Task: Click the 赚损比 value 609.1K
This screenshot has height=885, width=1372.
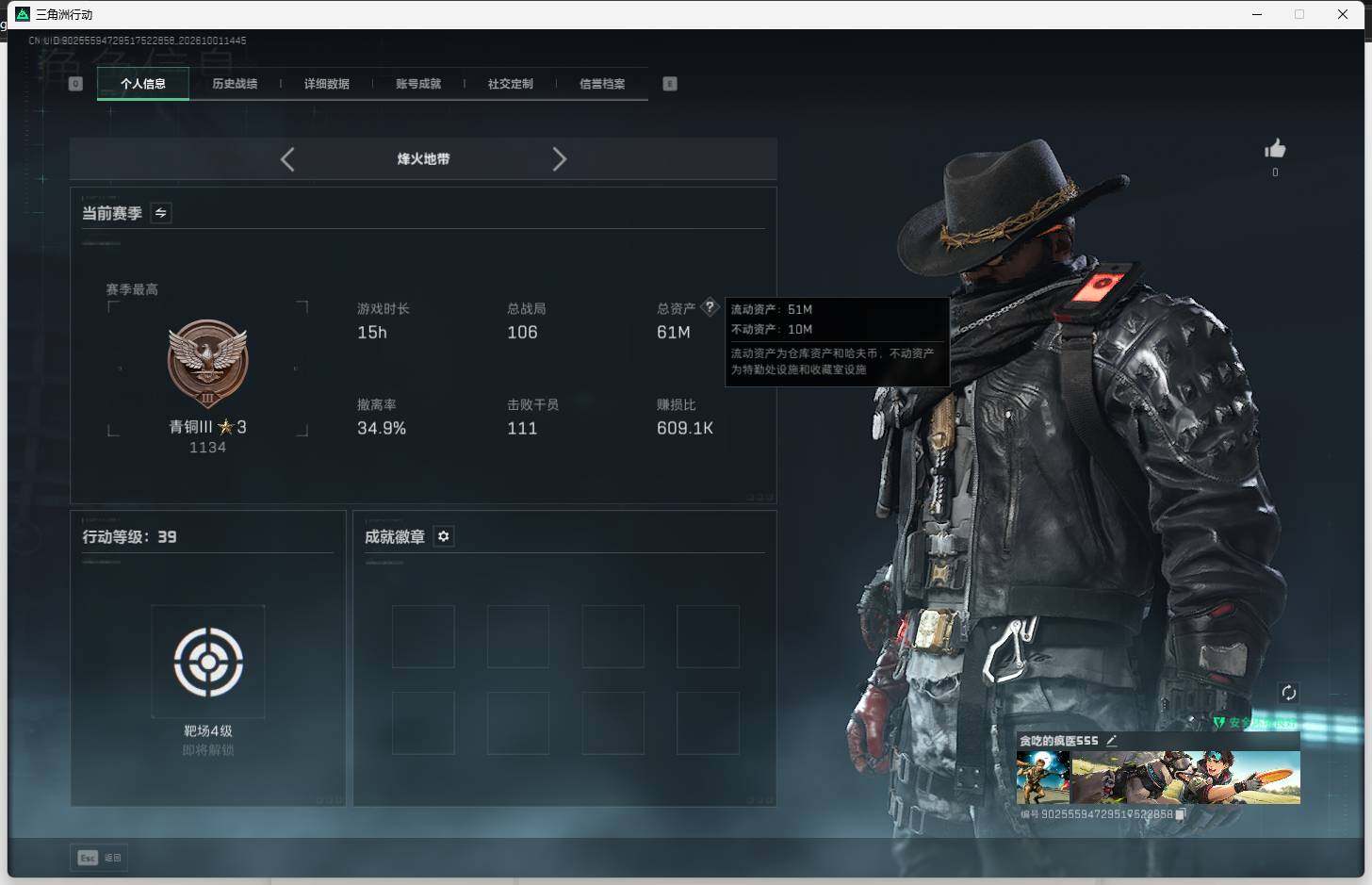Action: 685,429
